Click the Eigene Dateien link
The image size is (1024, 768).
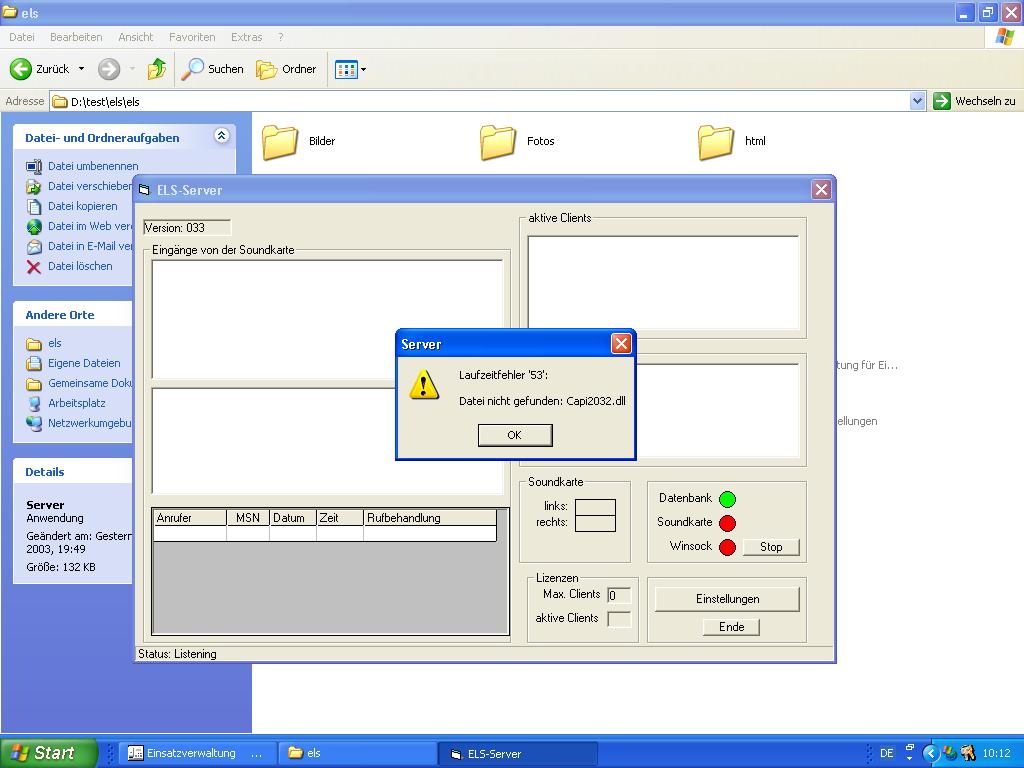[84, 363]
